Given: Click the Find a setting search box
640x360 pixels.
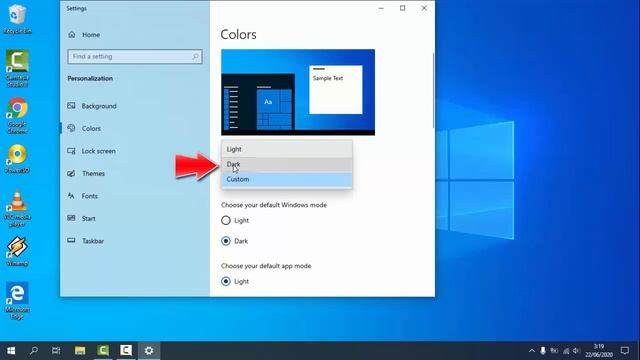Looking at the screenshot, I should tap(135, 57).
